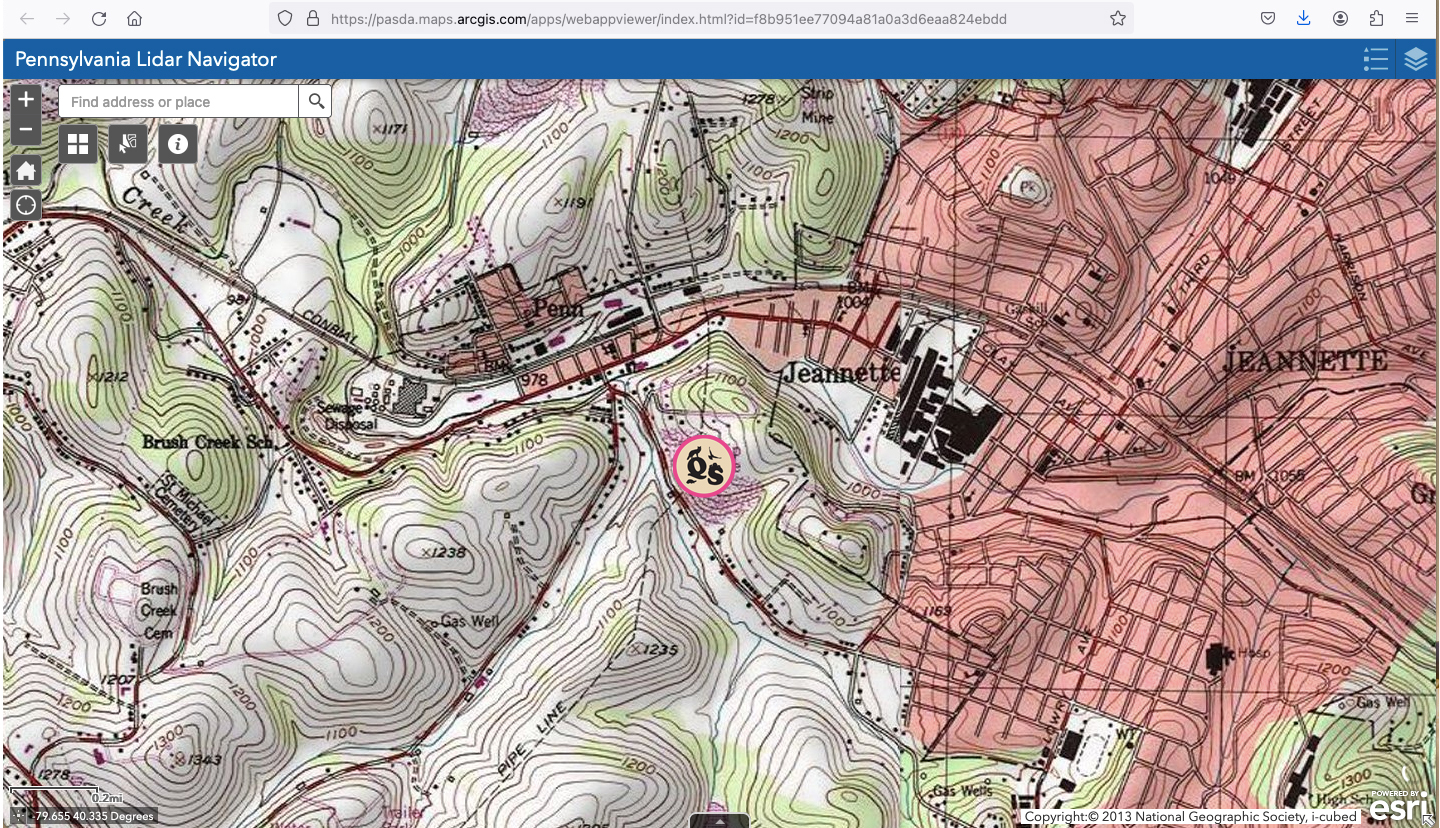Open the Legend panel icon
The width and height of the screenshot is (1440, 828).
coord(1376,60)
